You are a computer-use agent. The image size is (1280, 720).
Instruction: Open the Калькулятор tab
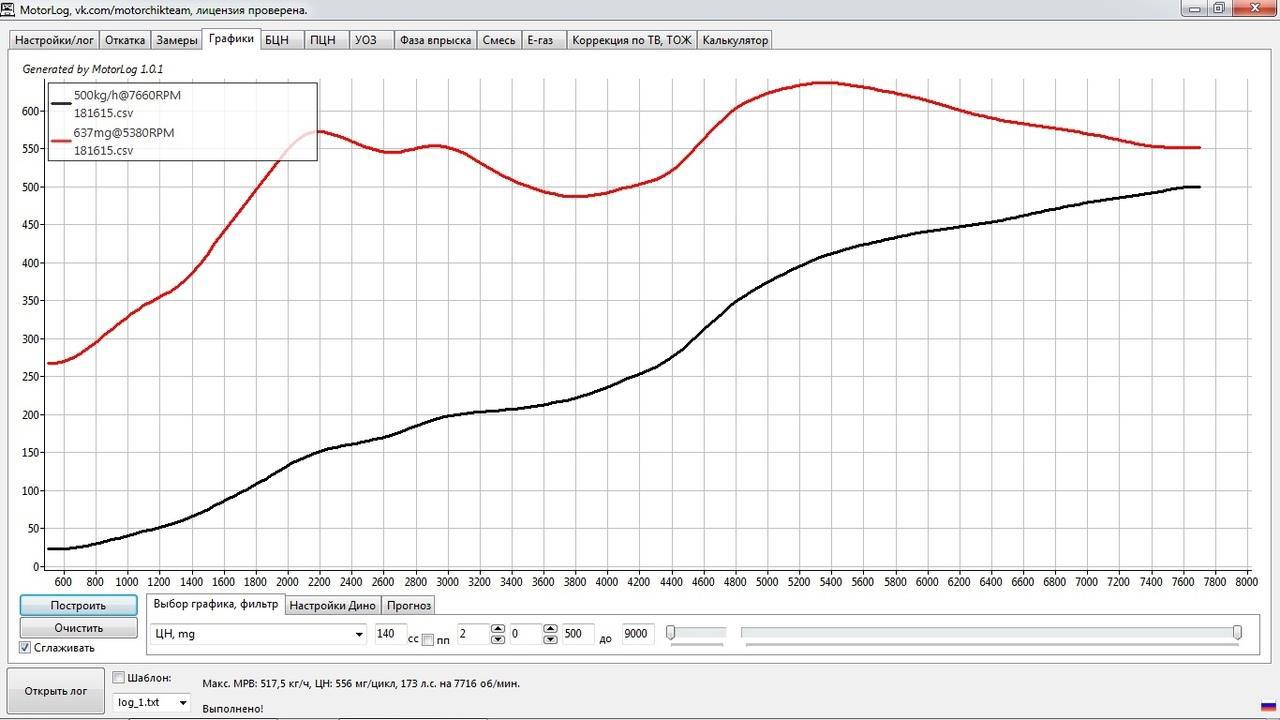coord(735,40)
